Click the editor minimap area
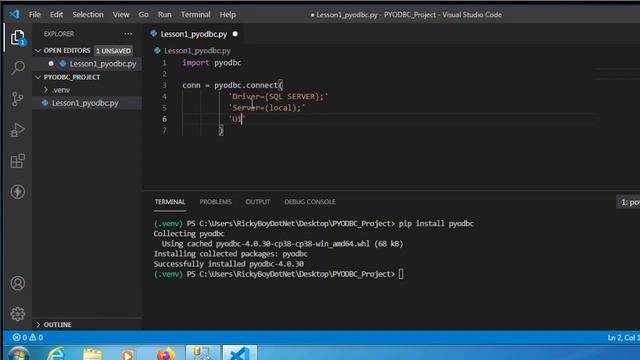 [x=618, y=74]
